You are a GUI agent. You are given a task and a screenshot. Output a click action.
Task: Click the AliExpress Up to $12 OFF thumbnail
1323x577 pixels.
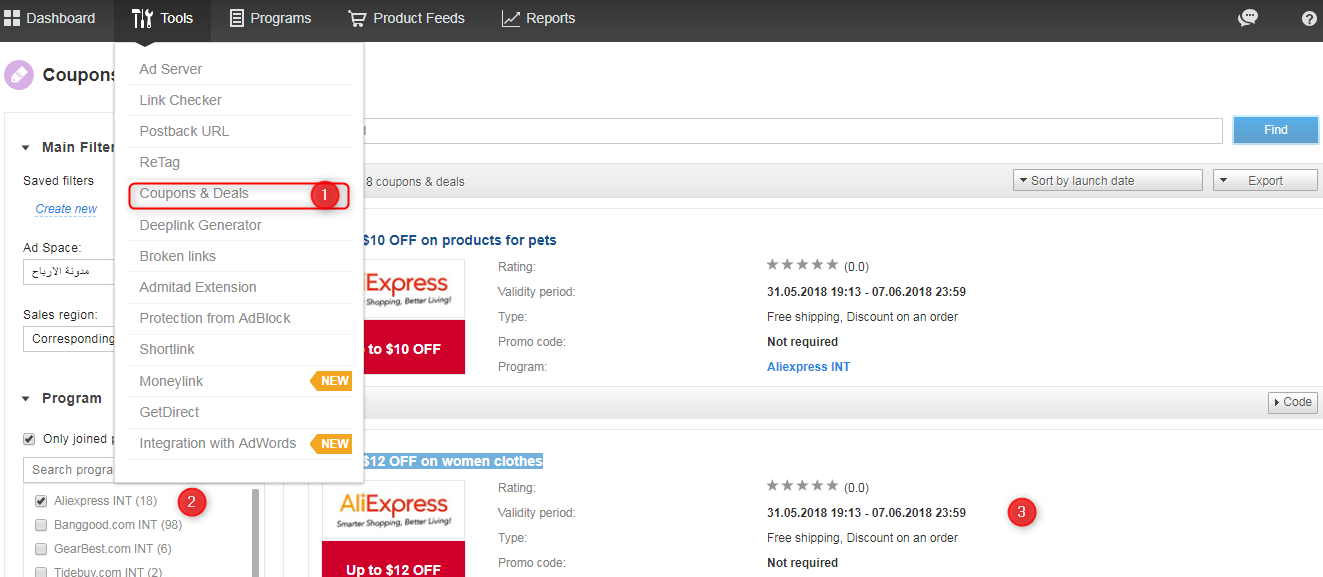[x=393, y=529]
